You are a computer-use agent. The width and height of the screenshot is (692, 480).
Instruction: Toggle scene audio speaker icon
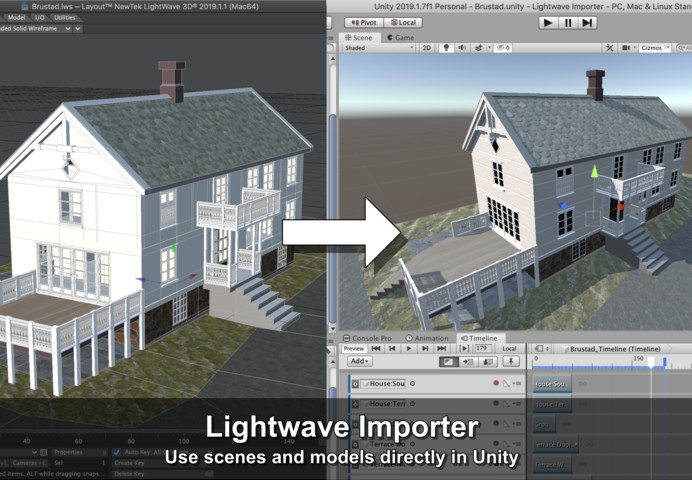(462, 48)
